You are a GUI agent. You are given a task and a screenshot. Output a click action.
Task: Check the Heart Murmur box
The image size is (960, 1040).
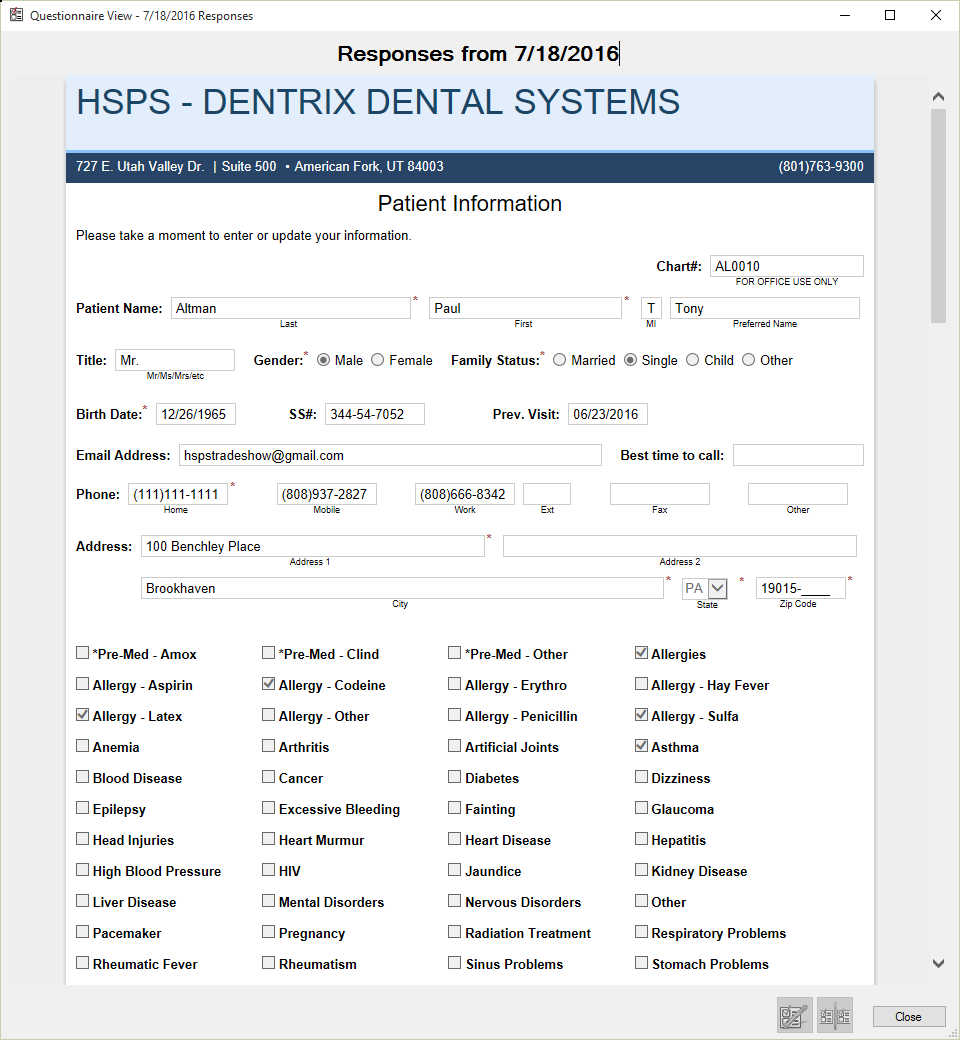tap(268, 839)
